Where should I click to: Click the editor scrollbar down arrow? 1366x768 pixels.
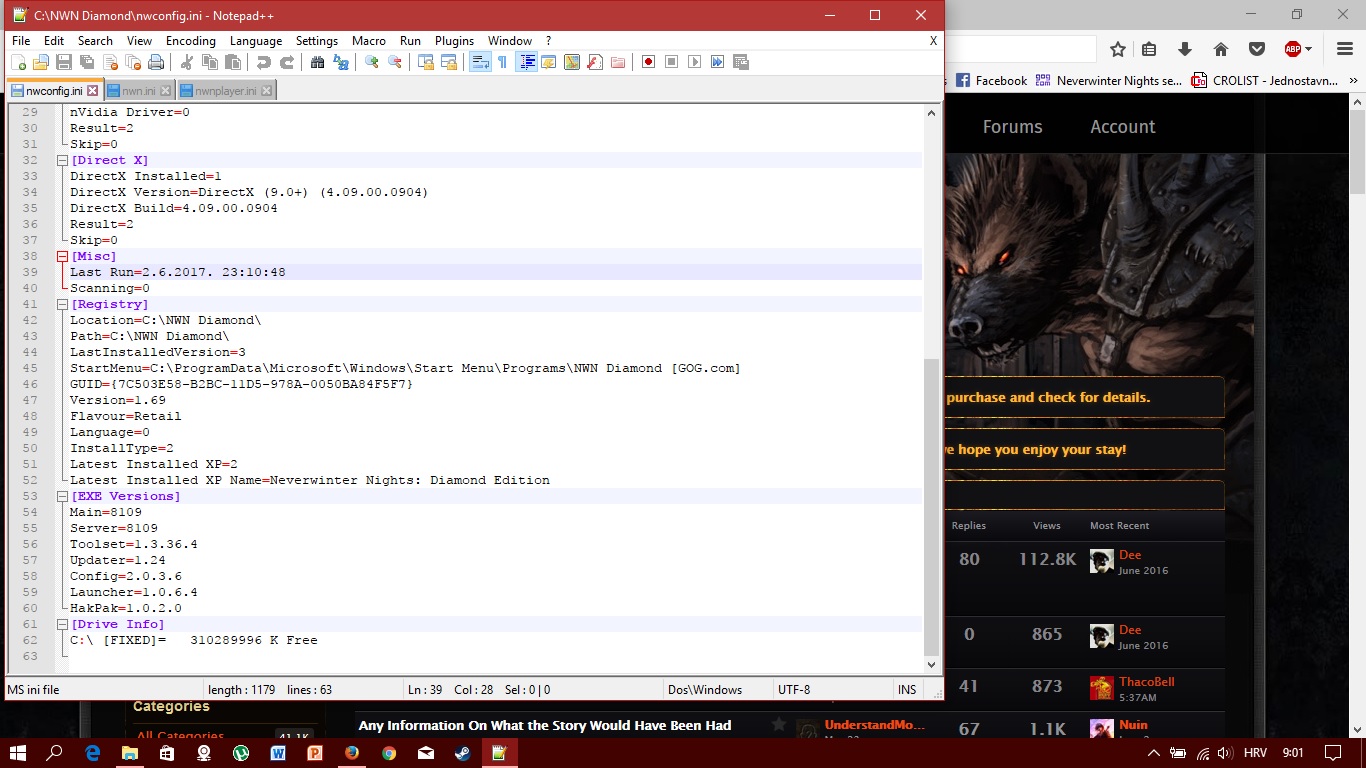pos(932,664)
